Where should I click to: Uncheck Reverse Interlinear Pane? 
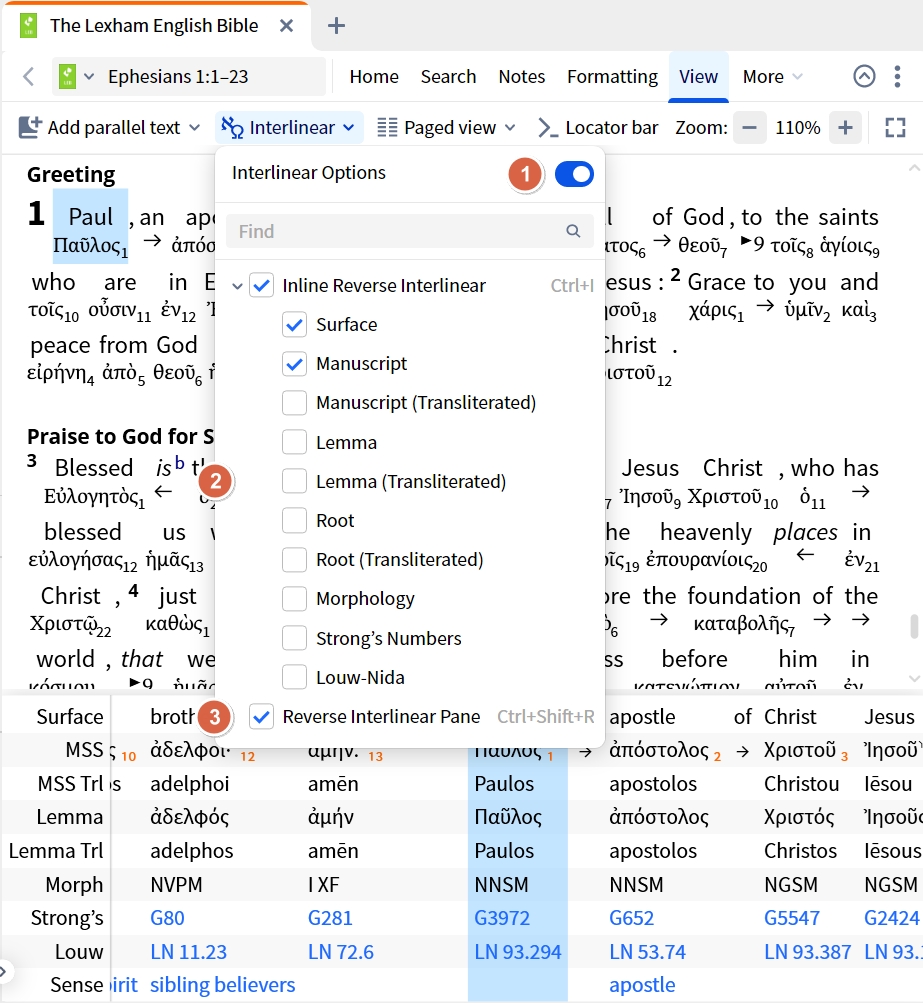click(262, 716)
